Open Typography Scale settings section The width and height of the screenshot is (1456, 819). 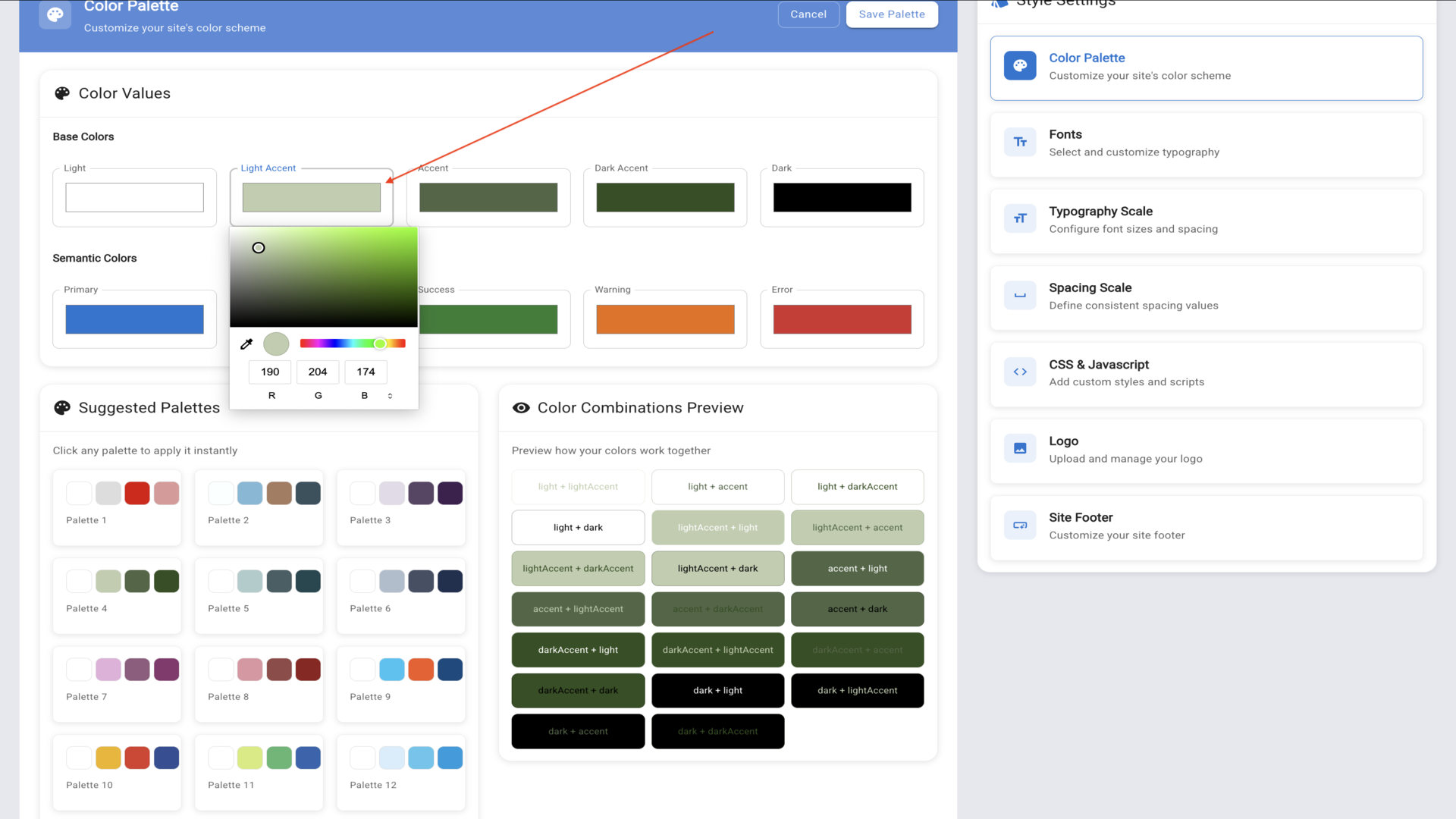[1206, 220]
